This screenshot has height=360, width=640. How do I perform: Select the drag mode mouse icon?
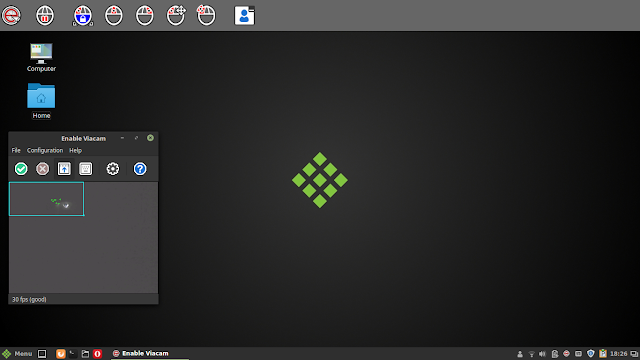176,16
